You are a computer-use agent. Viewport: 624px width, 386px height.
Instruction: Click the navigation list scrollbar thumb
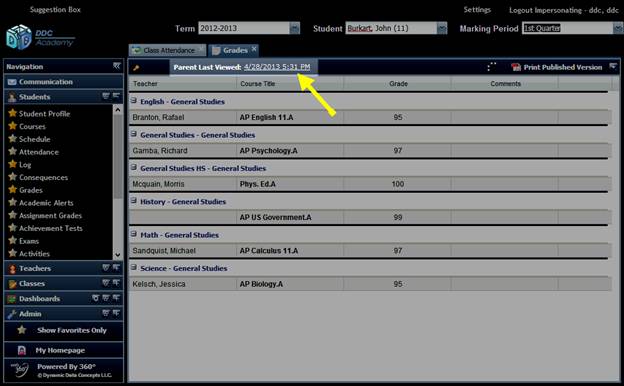(118, 157)
